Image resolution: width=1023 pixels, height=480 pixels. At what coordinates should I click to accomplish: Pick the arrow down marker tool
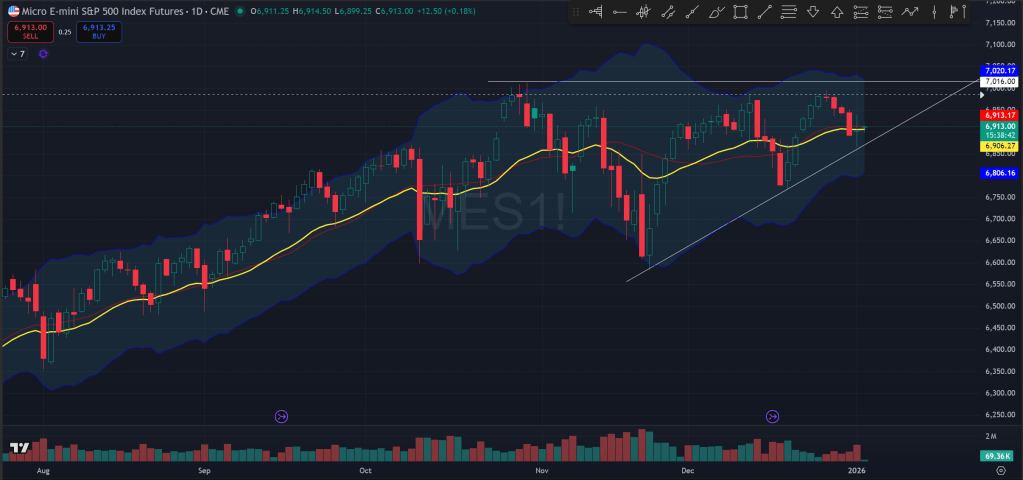click(x=813, y=12)
